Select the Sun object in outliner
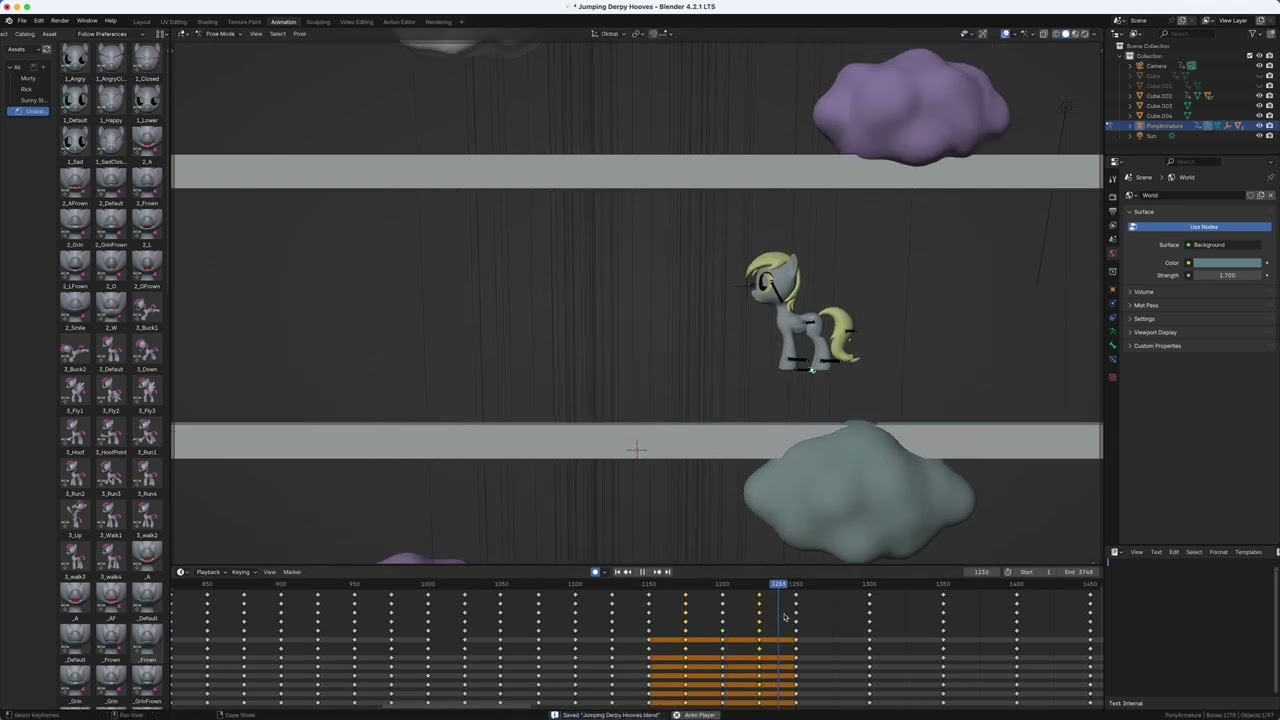1280x720 pixels. tap(1151, 136)
